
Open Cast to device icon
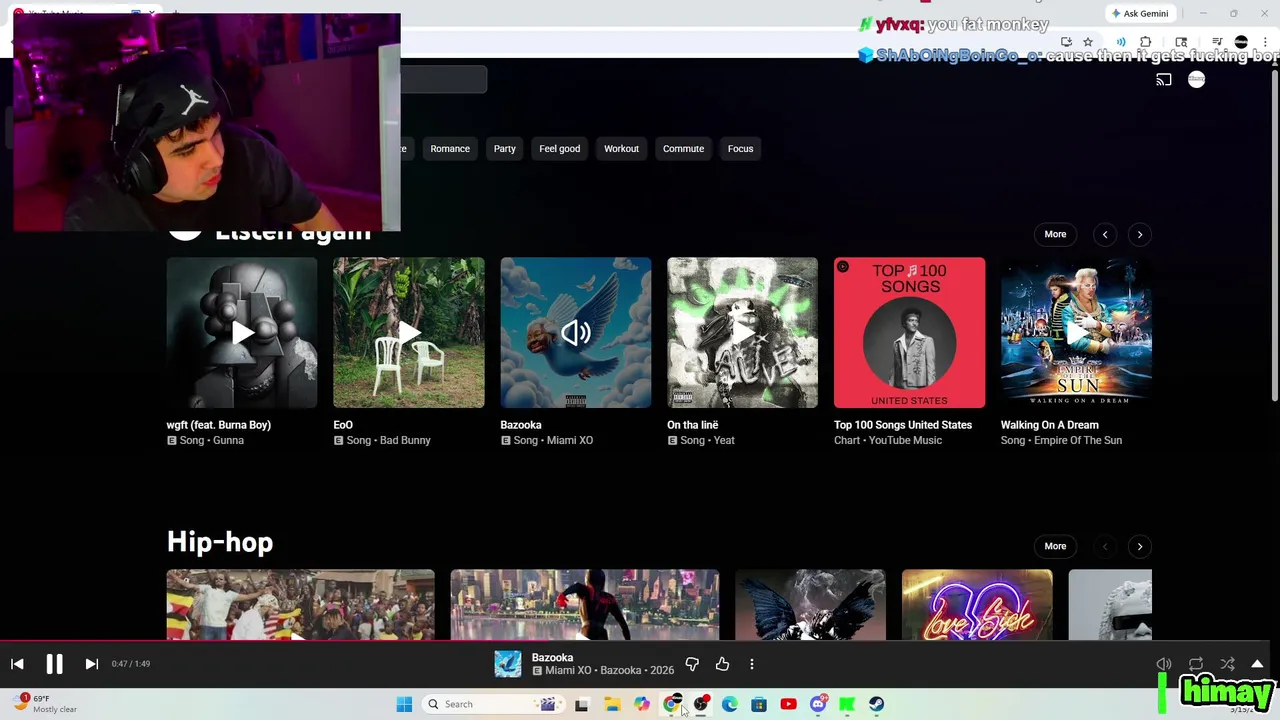click(1164, 80)
